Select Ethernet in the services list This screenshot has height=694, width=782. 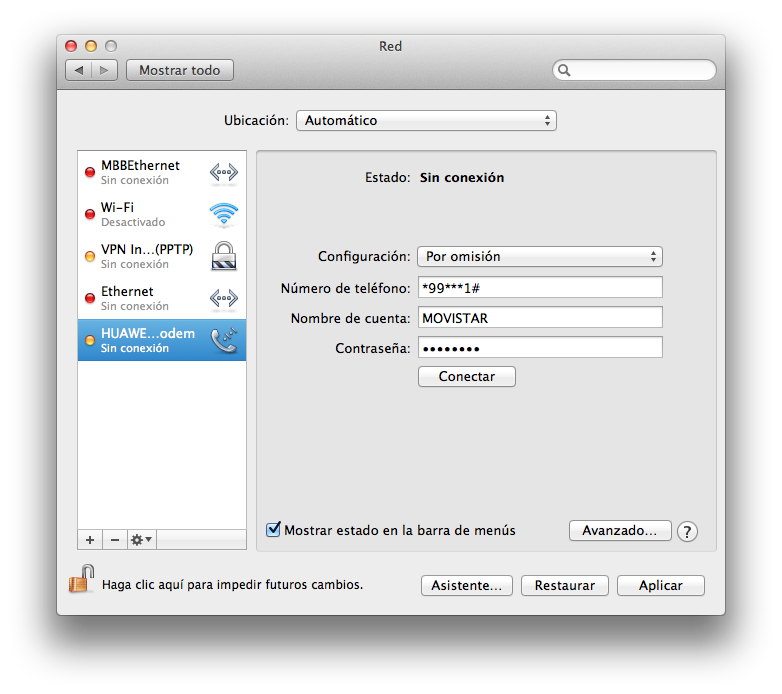click(x=162, y=298)
